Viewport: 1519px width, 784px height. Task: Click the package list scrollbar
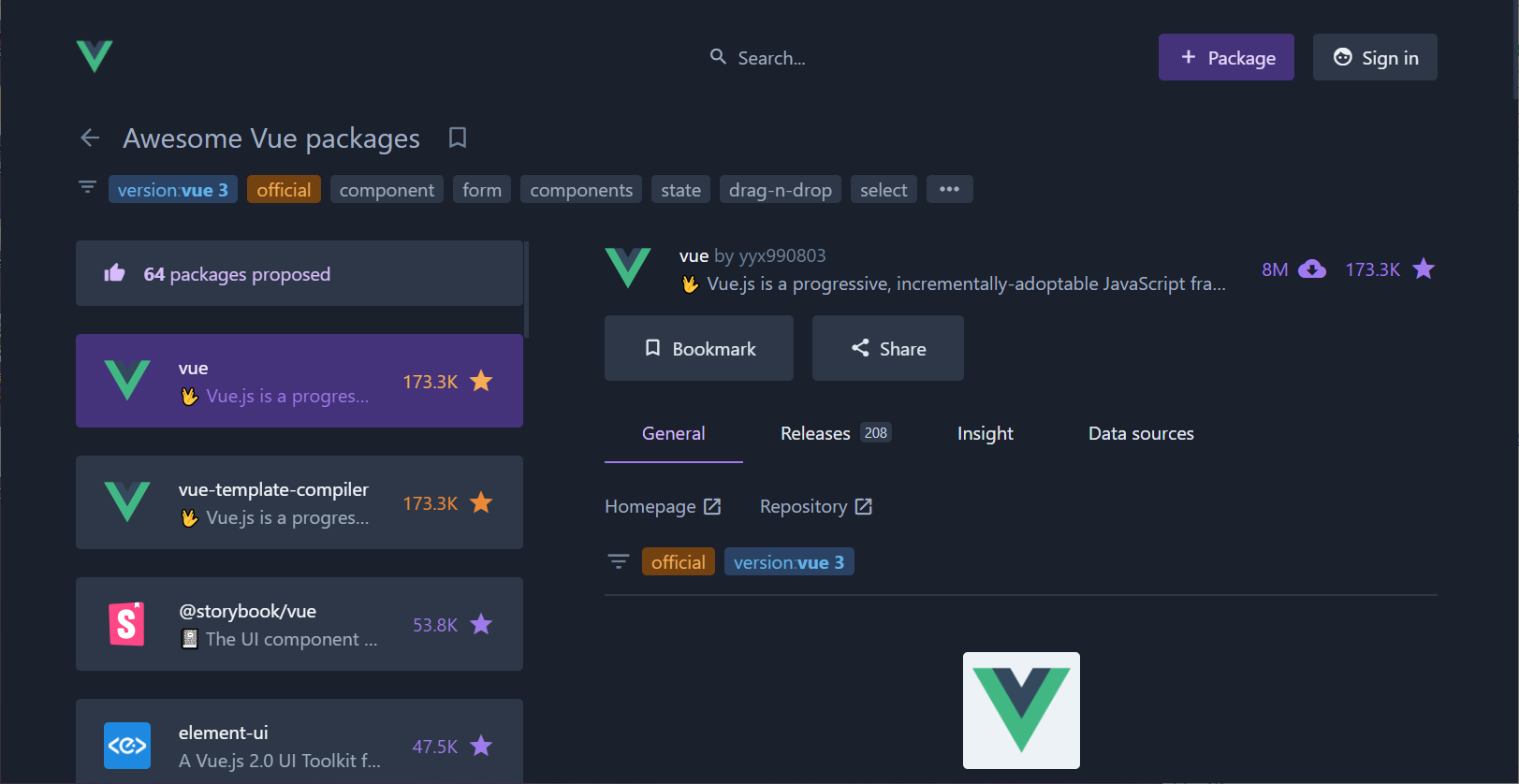(527, 290)
